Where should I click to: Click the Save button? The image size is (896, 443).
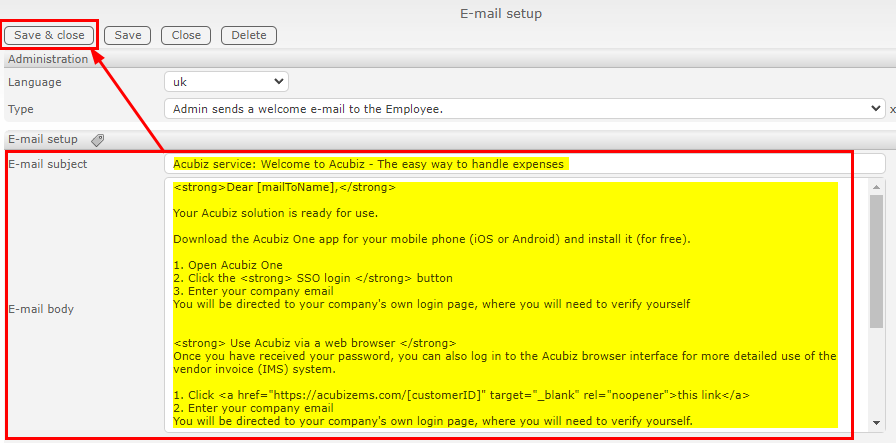(x=127, y=35)
